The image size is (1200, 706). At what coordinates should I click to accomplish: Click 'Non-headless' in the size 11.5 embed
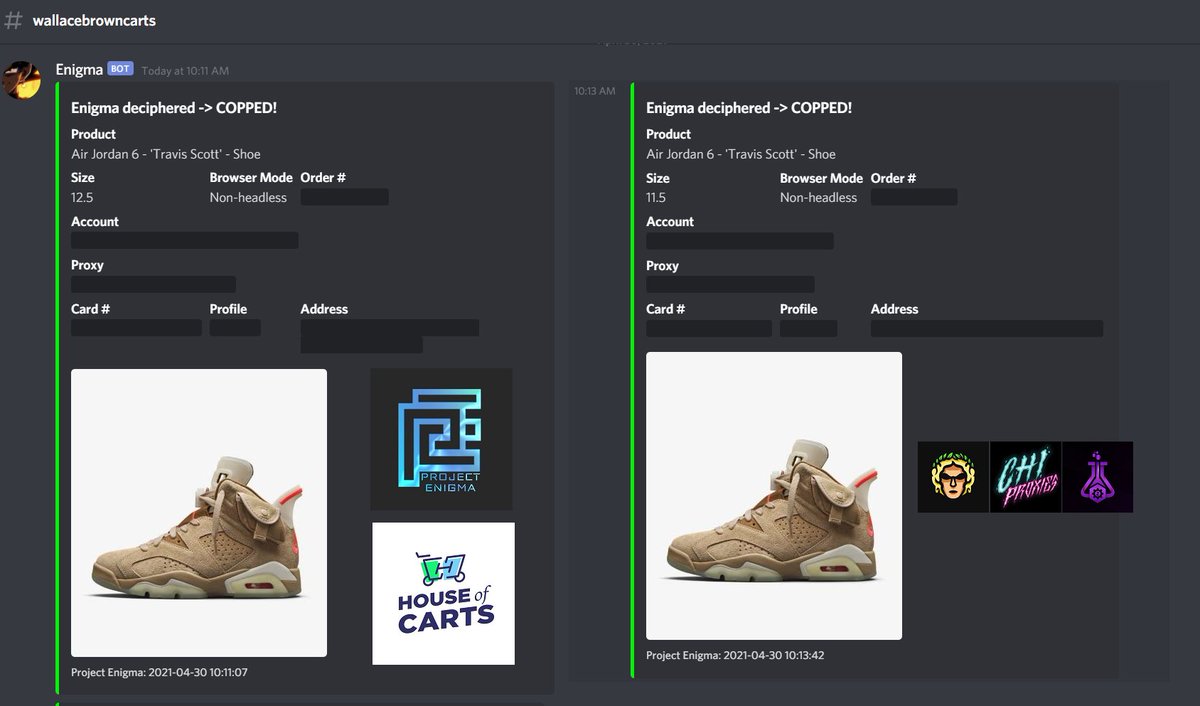[x=819, y=198]
